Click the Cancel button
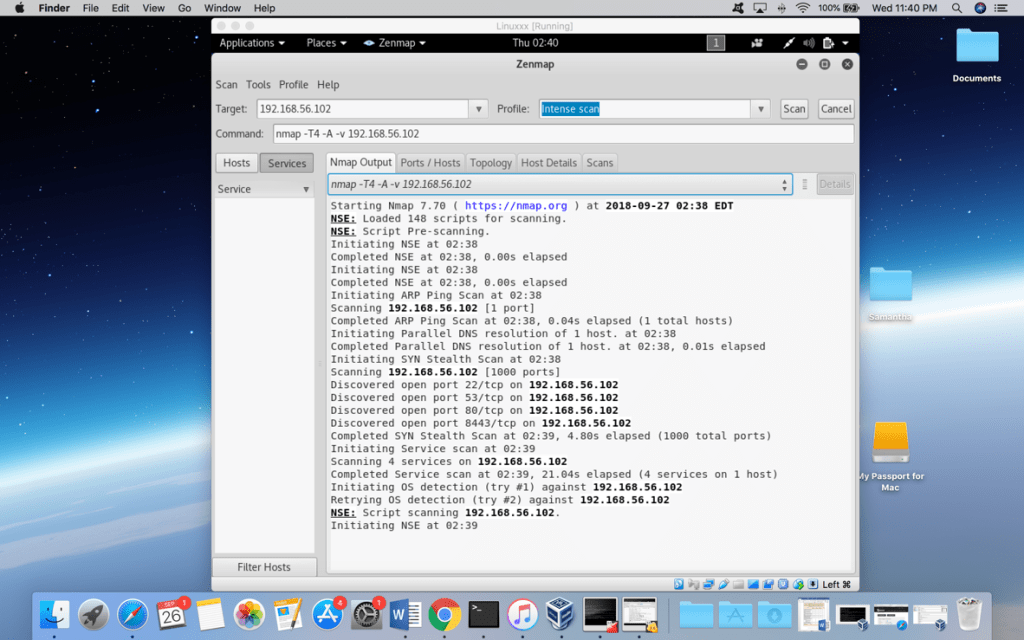 836,109
